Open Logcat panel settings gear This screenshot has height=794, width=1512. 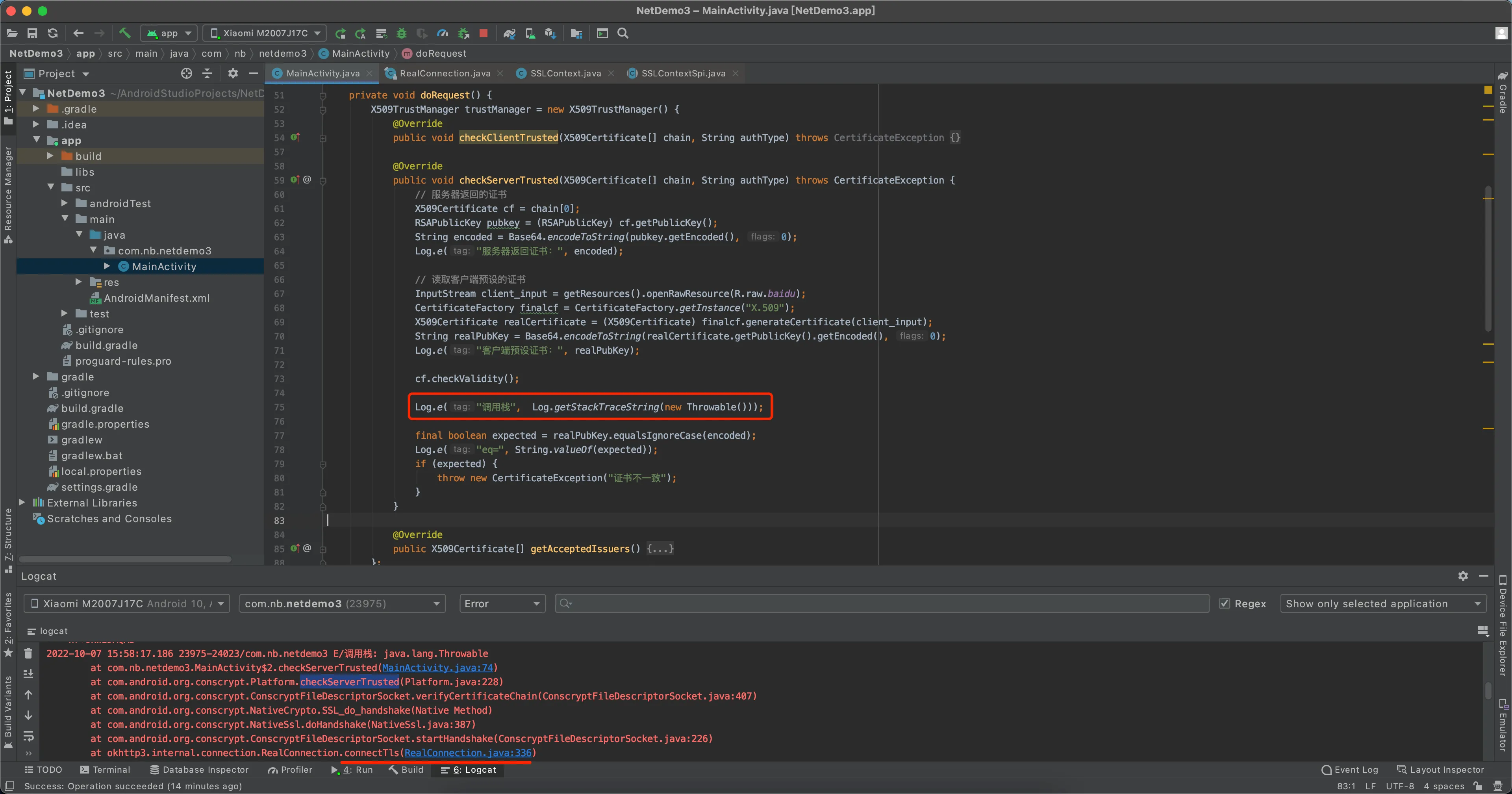coord(1463,576)
